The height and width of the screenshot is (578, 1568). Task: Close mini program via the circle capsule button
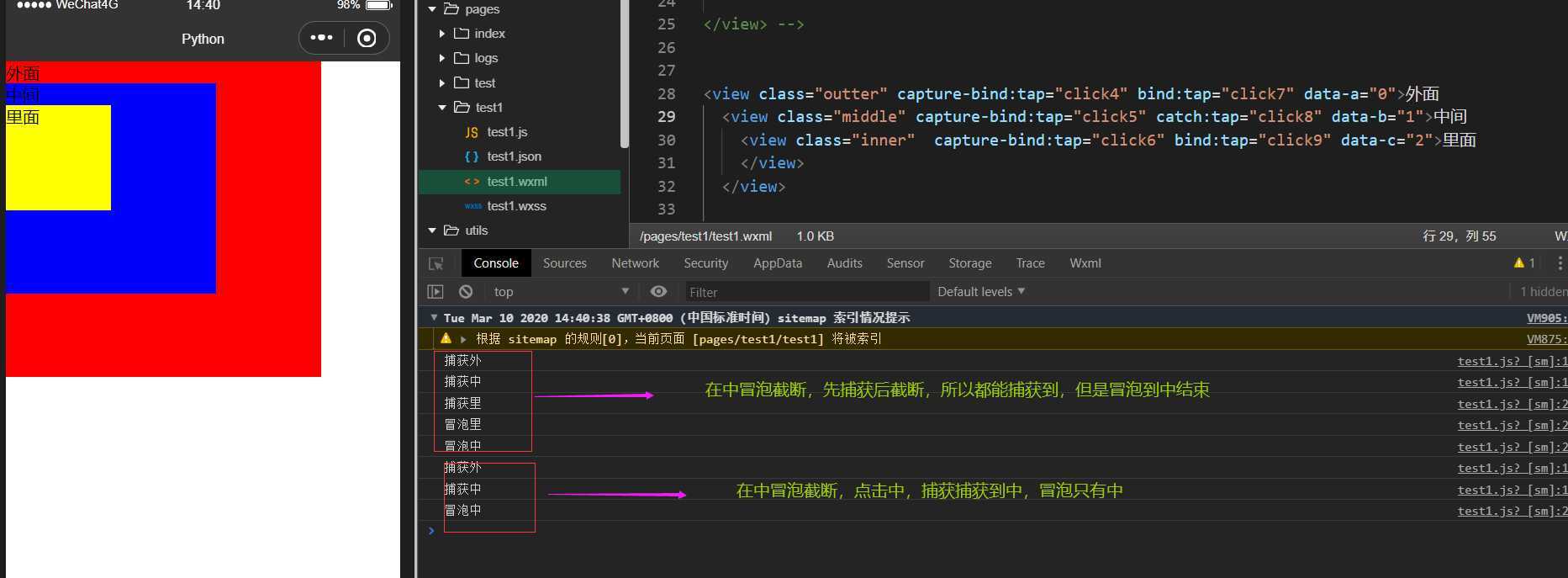tap(367, 38)
